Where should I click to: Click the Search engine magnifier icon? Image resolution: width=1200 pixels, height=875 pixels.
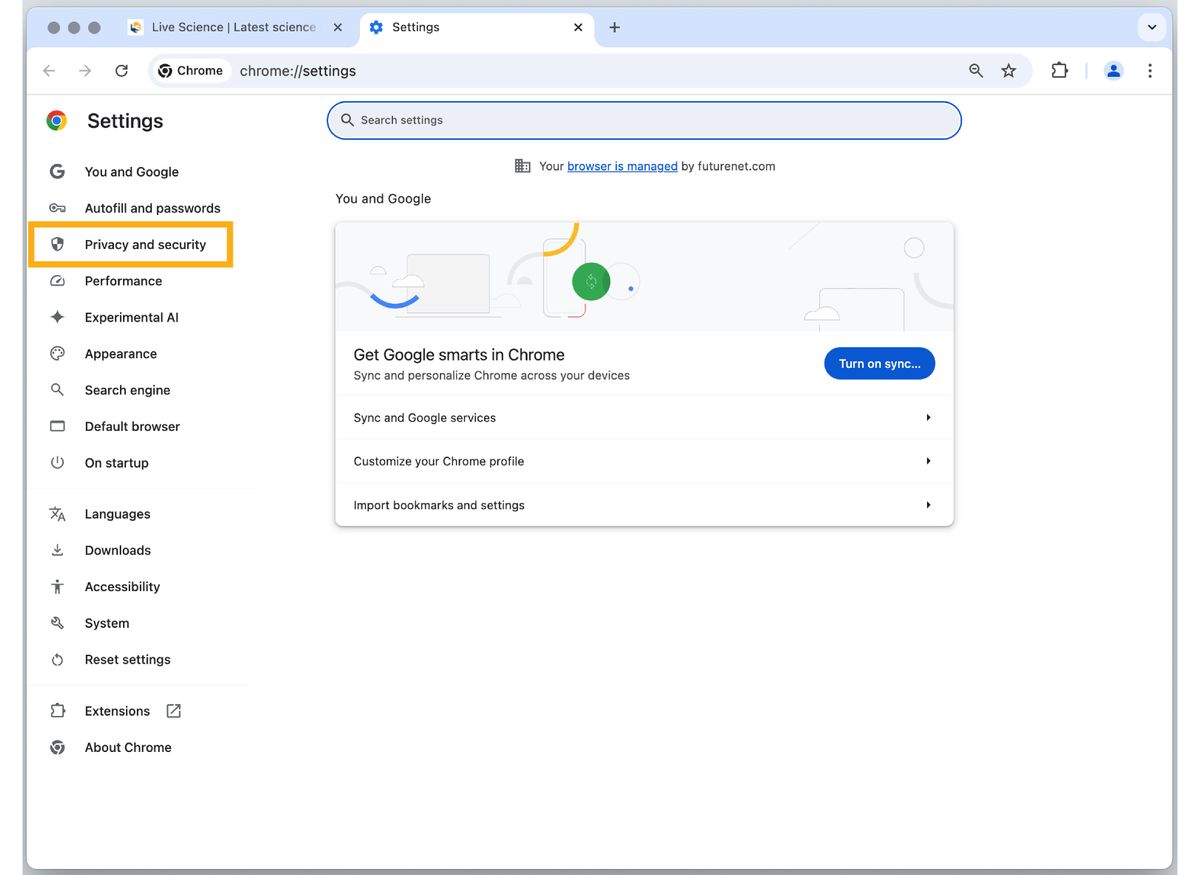pyautogui.click(x=57, y=390)
